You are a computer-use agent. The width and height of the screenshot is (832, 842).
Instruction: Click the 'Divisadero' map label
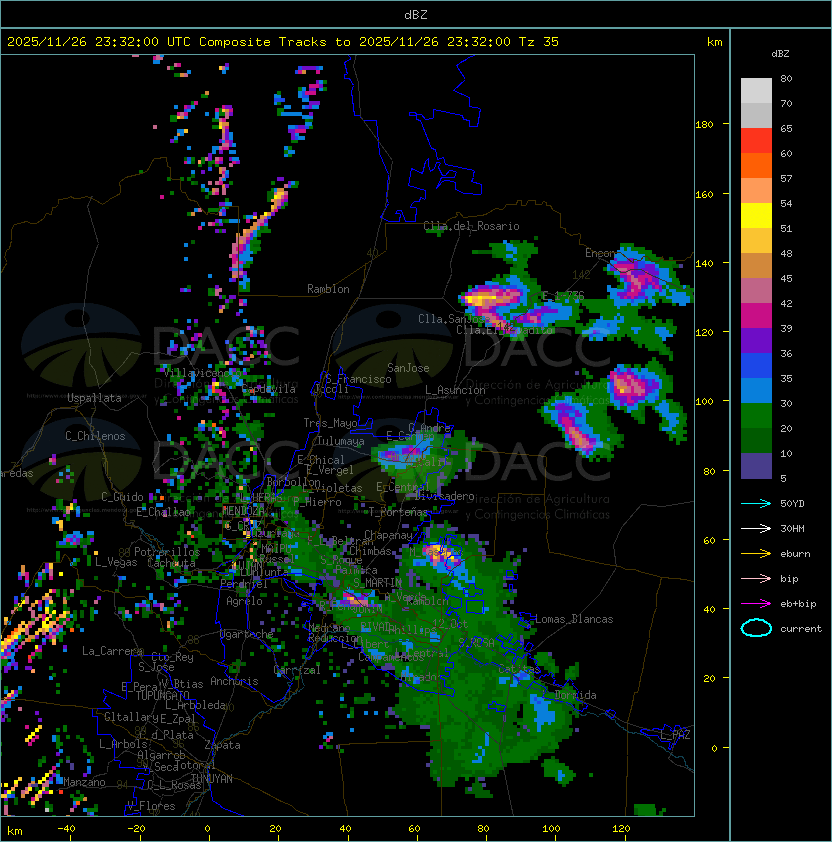click(x=444, y=496)
